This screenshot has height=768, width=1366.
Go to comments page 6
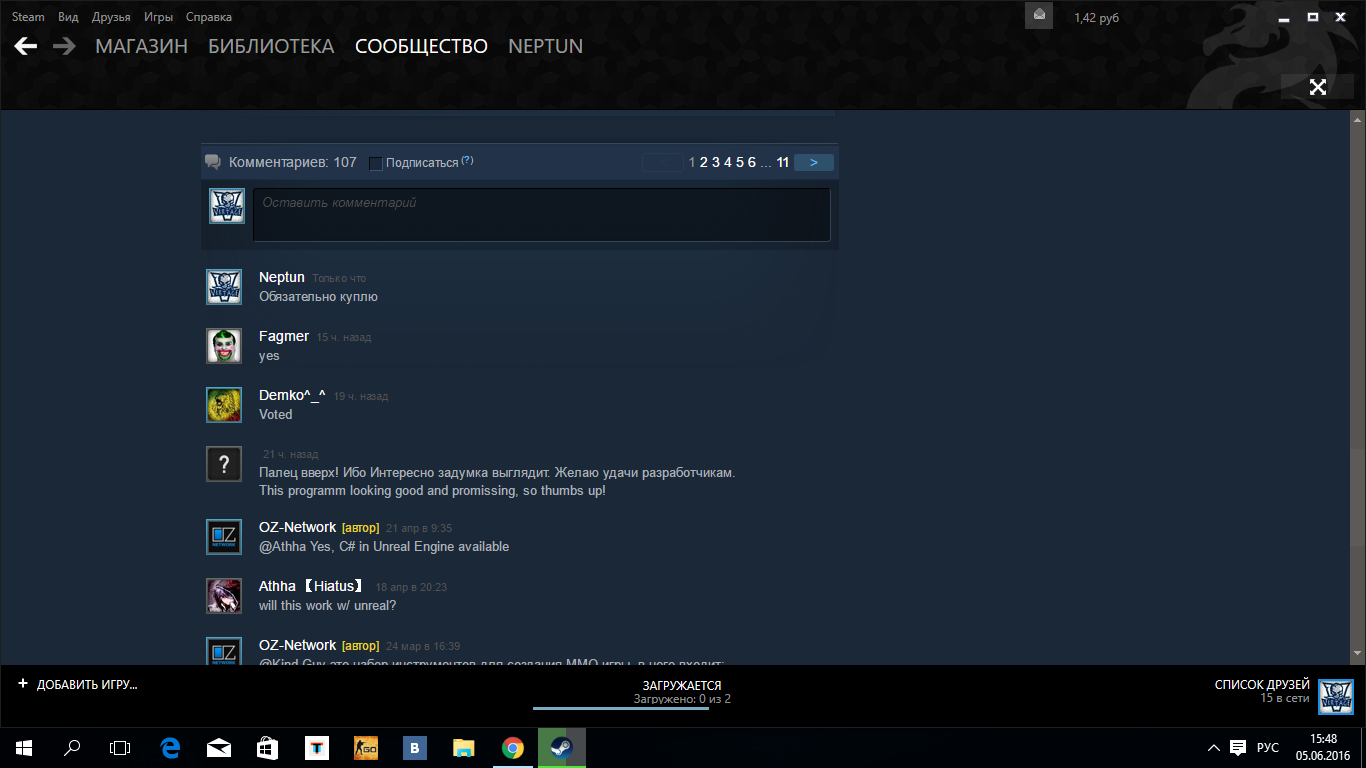click(752, 162)
